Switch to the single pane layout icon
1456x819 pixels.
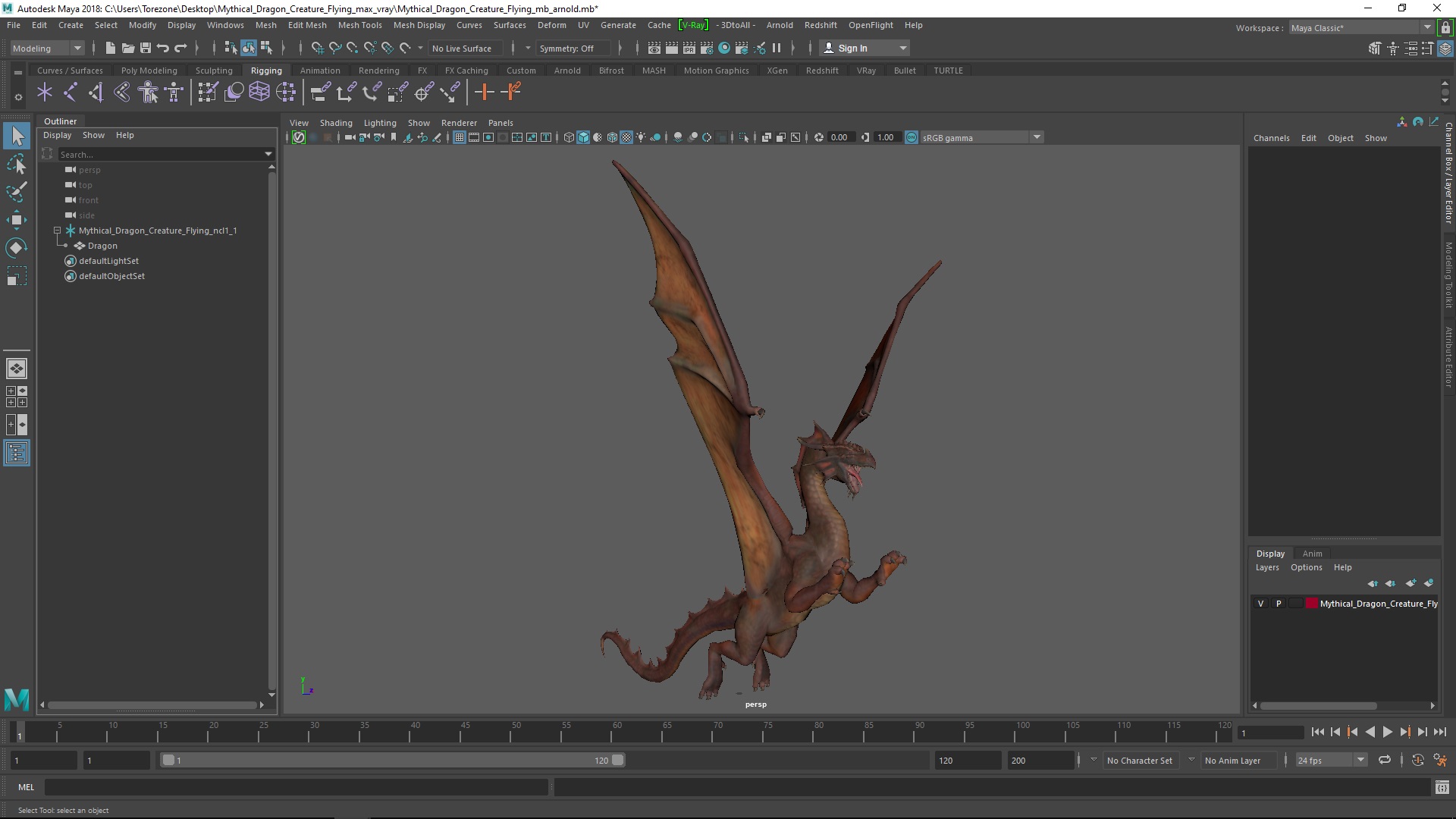click(17, 369)
